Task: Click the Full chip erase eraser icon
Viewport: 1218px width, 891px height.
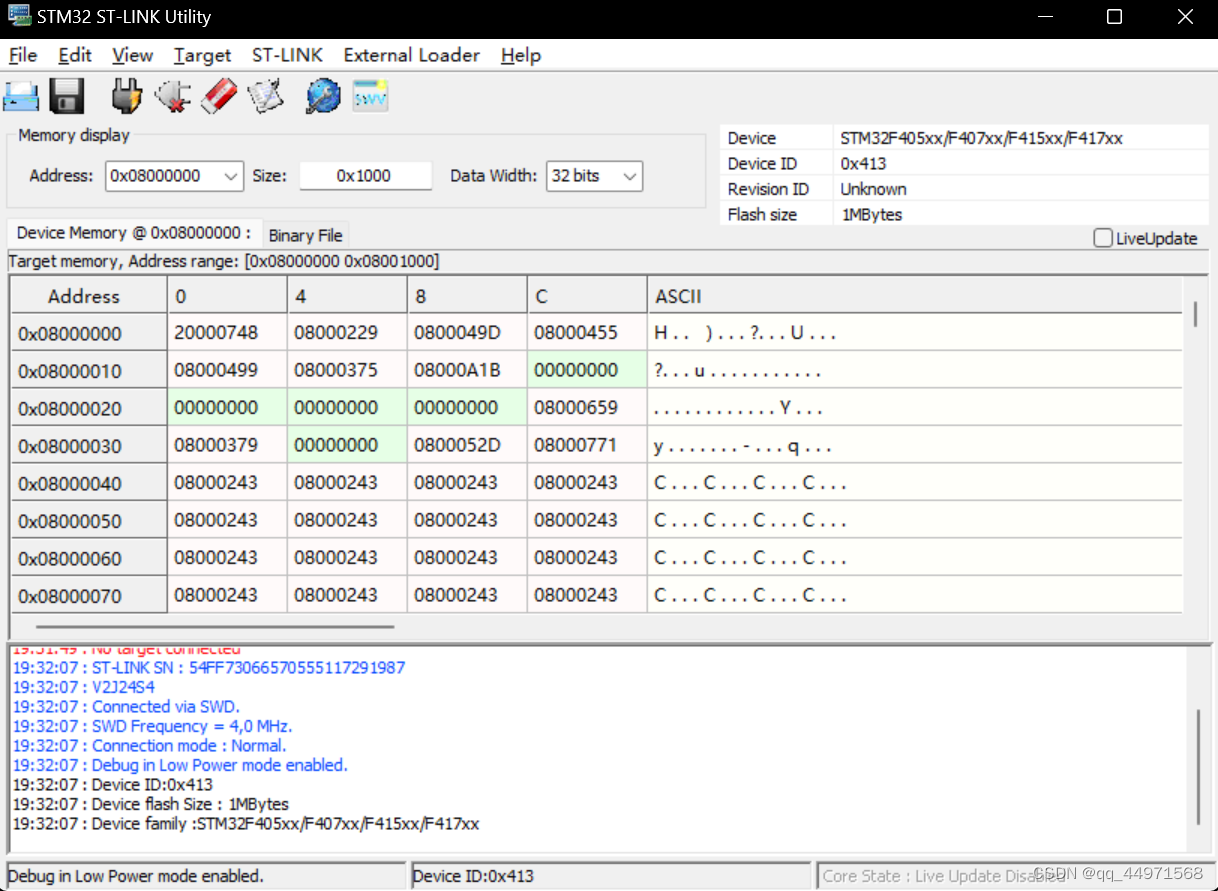Action: coord(219,97)
